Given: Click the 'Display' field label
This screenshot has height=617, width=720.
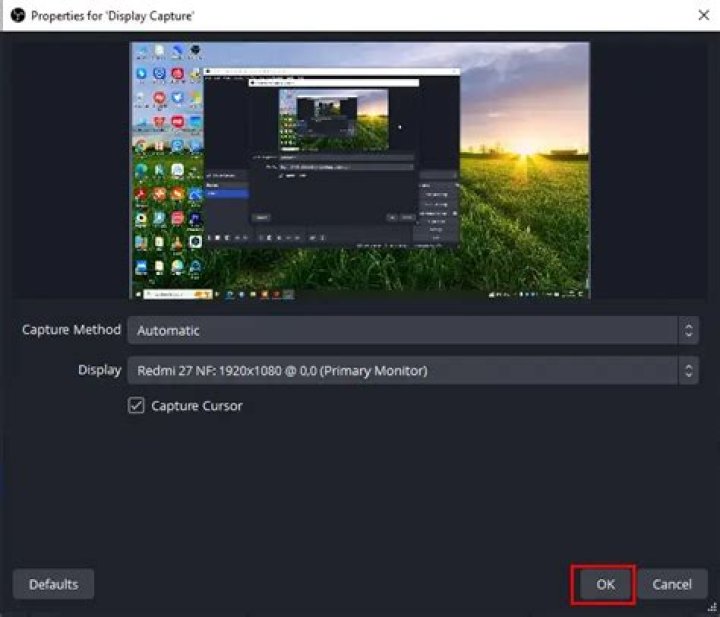Looking at the screenshot, I should tap(99, 370).
